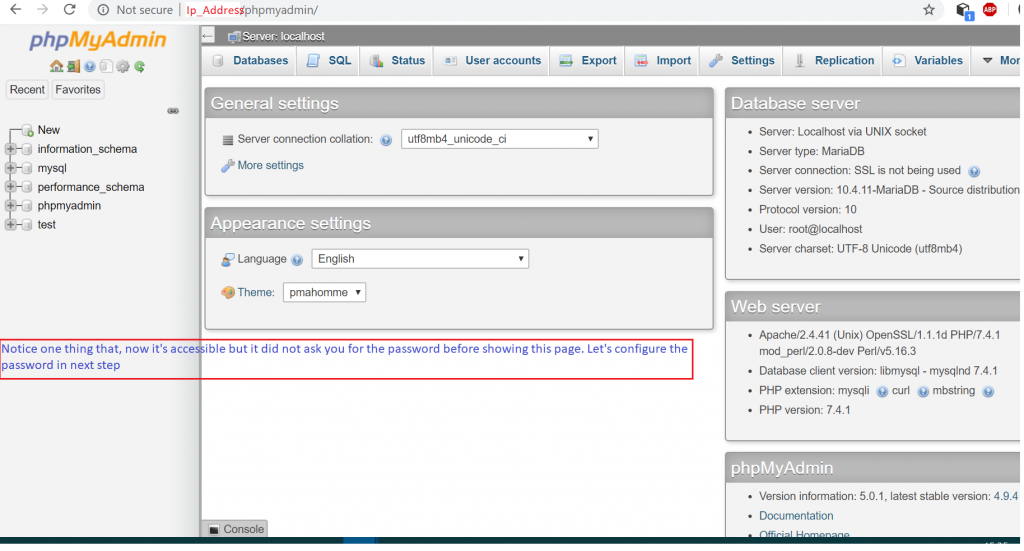Open the Server connection collation dropdown
Screen dimensions: 1024x551
[500, 139]
